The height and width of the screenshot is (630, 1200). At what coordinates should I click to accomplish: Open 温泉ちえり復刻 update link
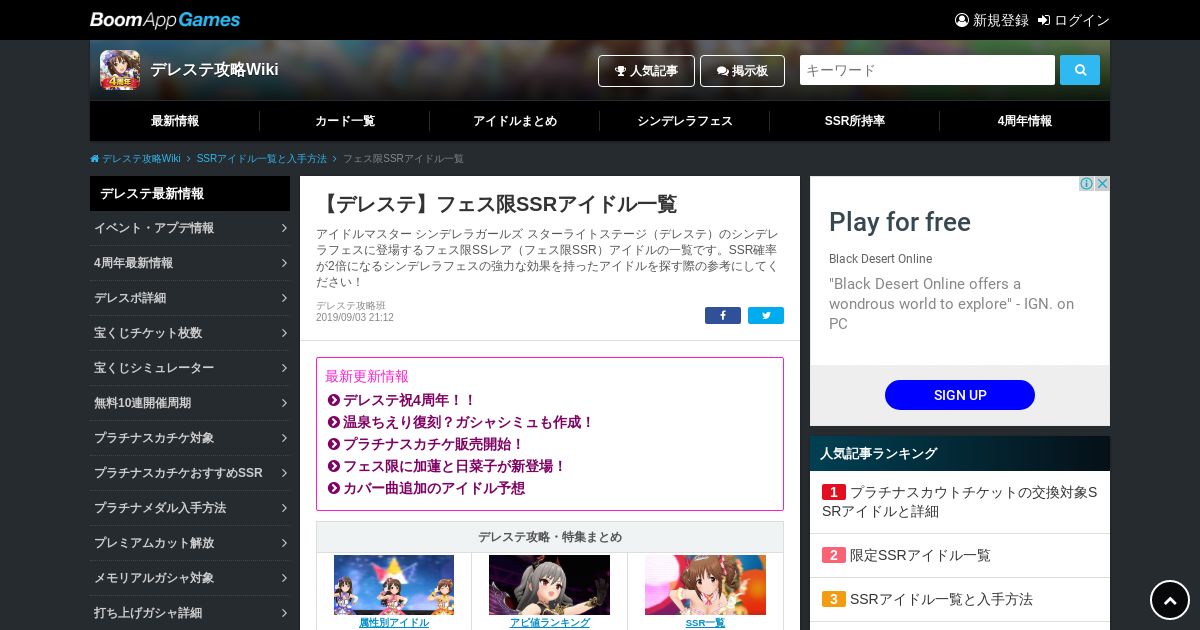tap(468, 422)
